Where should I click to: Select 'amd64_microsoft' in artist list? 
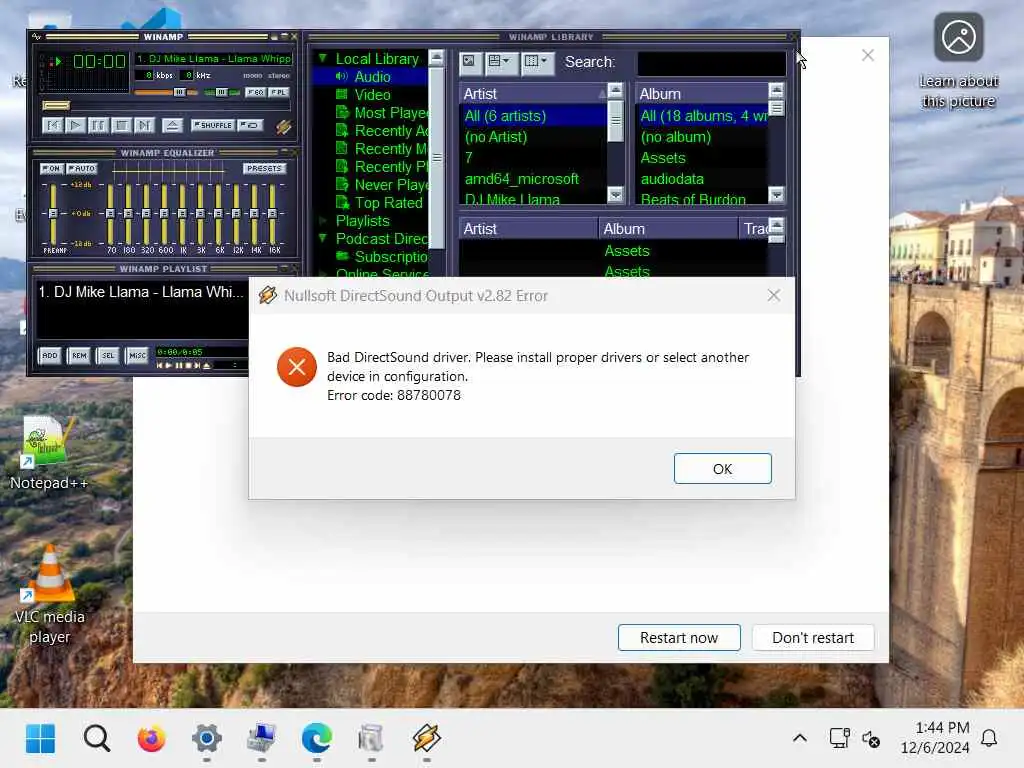(533, 179)
